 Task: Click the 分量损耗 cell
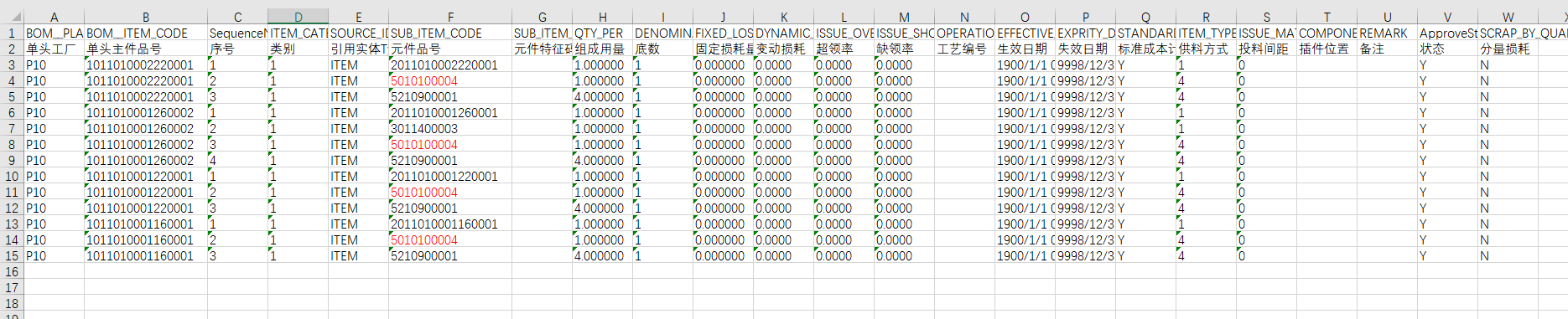pyautogui.click(x=1508, y=49)
